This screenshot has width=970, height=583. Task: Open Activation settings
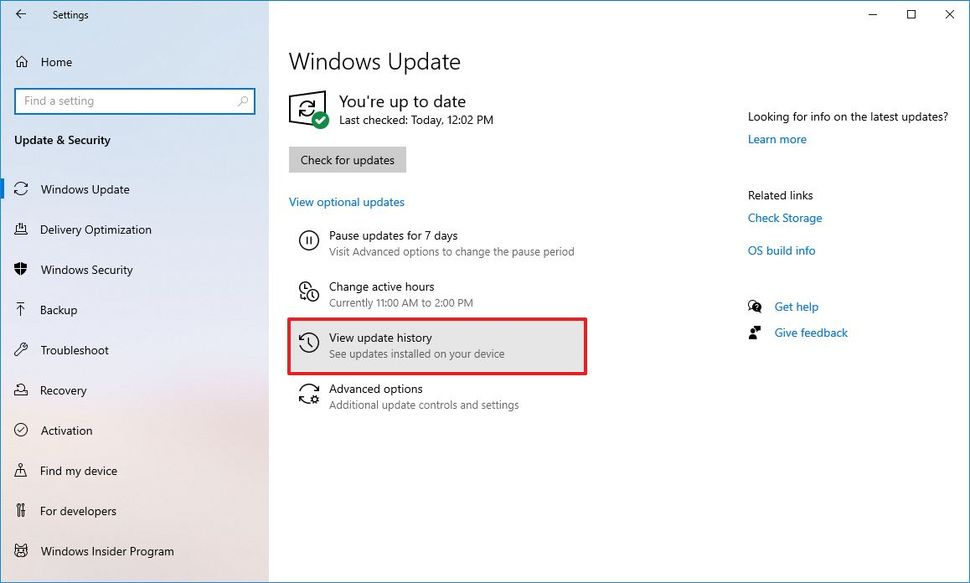point(66,431)
